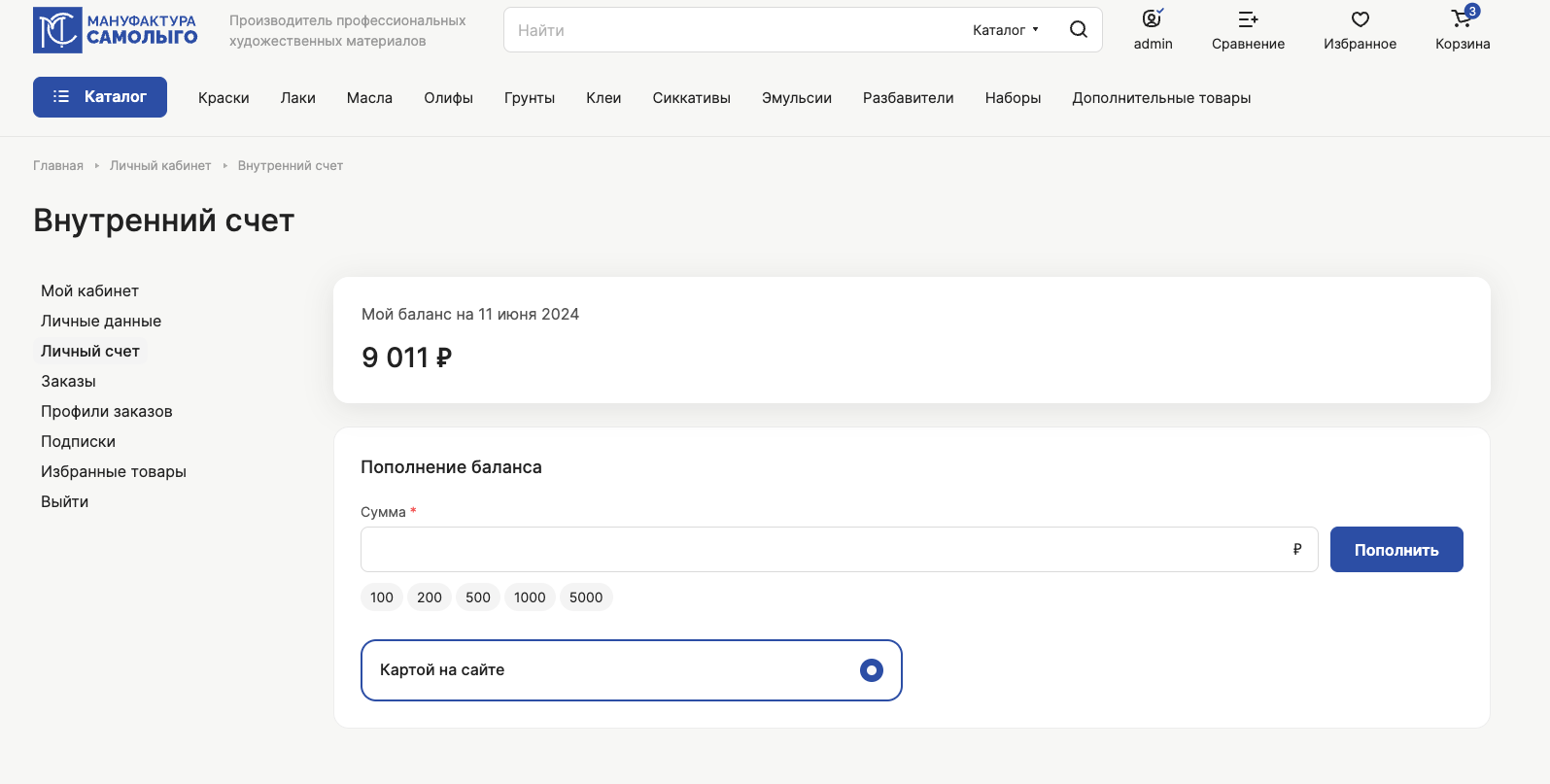Screen dimensions: 1550x784
Task: Open the Наборы category
Action: click(1013, 98)
